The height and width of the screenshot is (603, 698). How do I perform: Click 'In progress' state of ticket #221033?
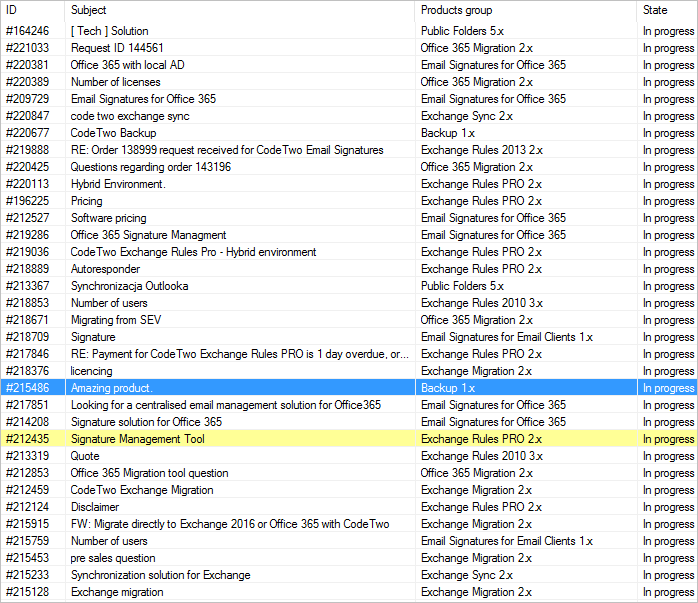click(668, 48)
